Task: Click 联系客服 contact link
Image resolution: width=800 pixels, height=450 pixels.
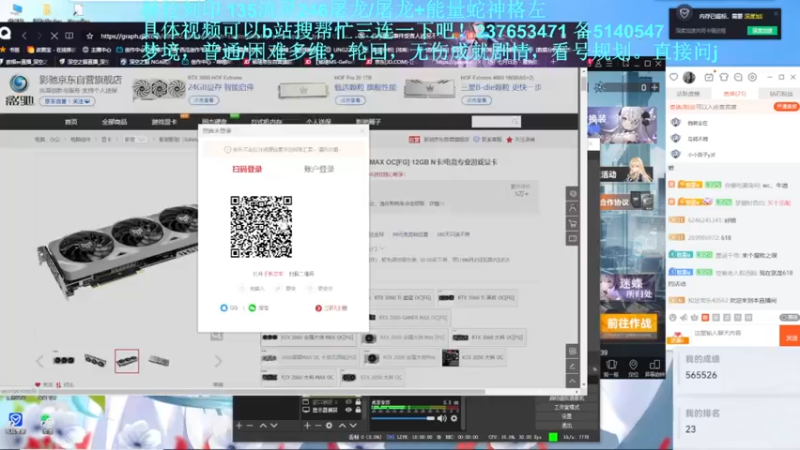Action: coord(488,139)
